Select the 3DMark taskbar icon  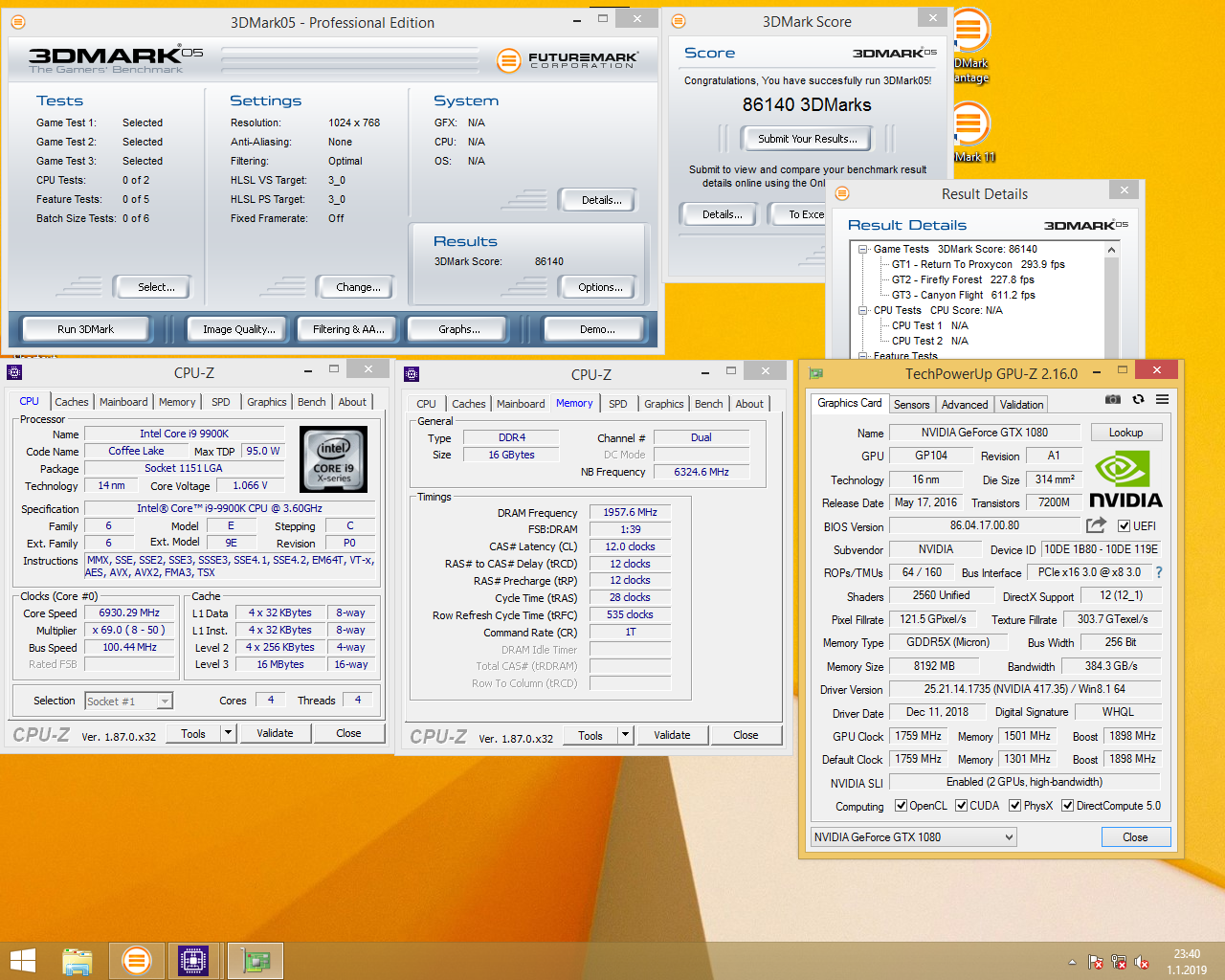pyautogui.click(x=136, y=961)
